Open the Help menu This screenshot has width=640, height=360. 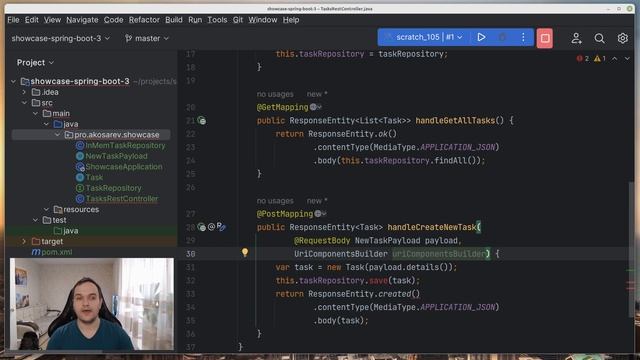(291, 20)
